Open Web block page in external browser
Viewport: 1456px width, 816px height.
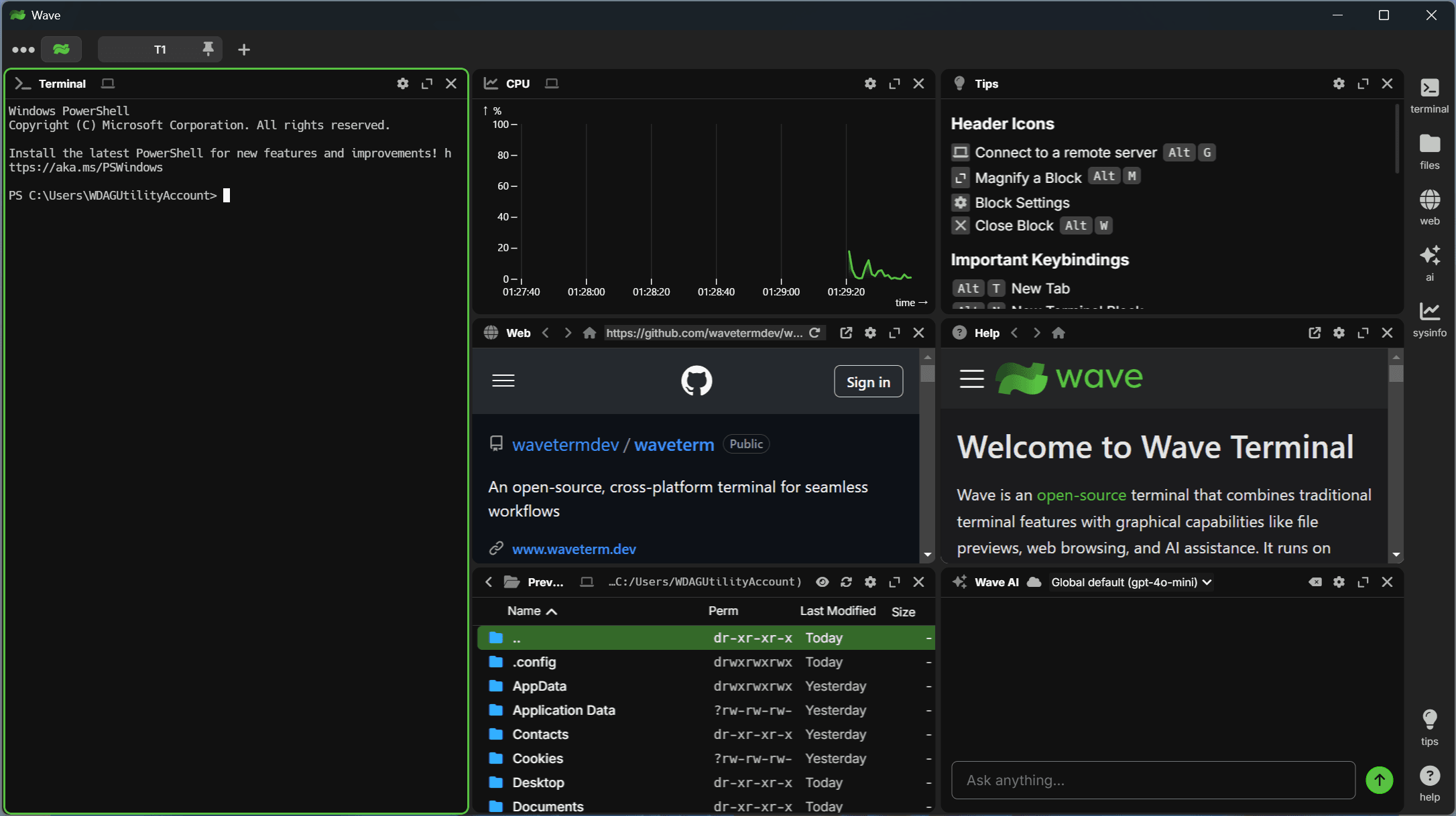point(846,333)
